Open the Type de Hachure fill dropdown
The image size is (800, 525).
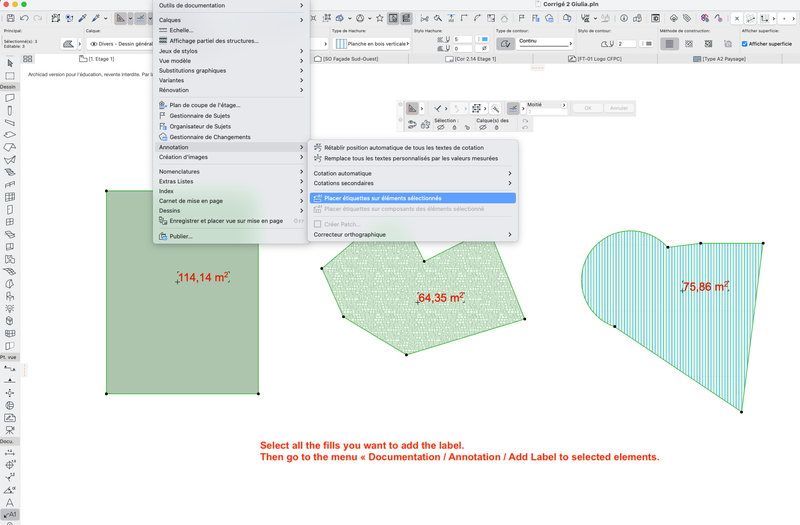372,44
